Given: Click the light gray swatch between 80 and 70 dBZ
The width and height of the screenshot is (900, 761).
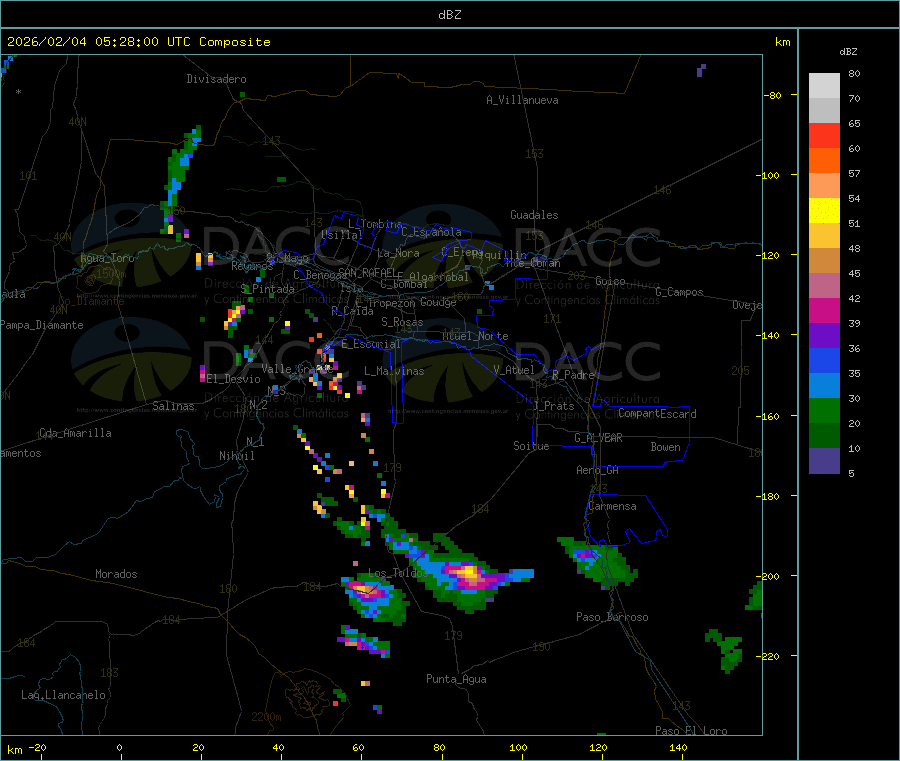Looking at the screenshot, I should tap(824, 86).
